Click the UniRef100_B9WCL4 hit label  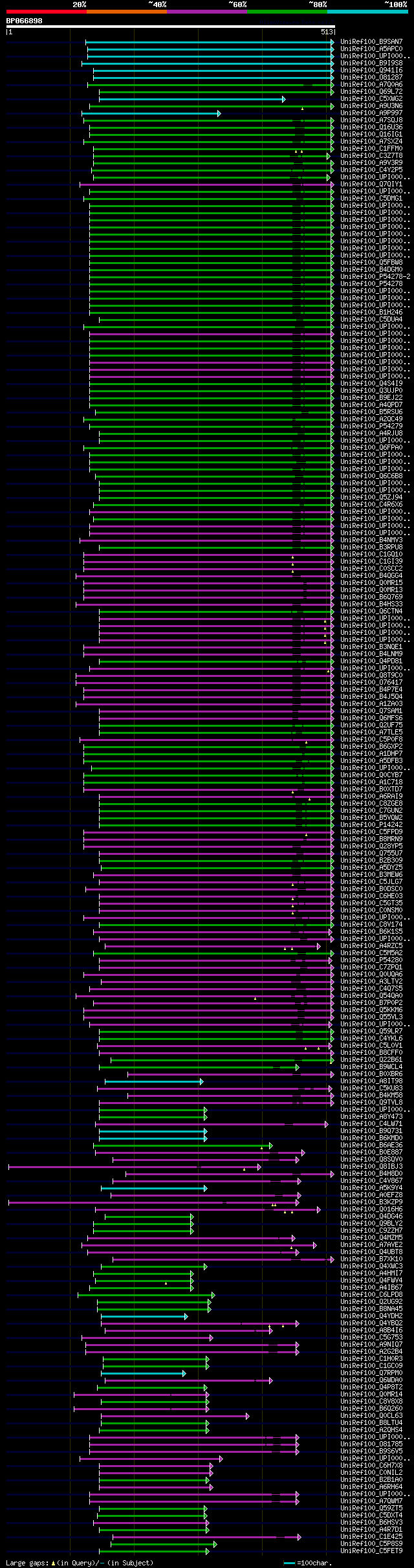coord(371,1067)
